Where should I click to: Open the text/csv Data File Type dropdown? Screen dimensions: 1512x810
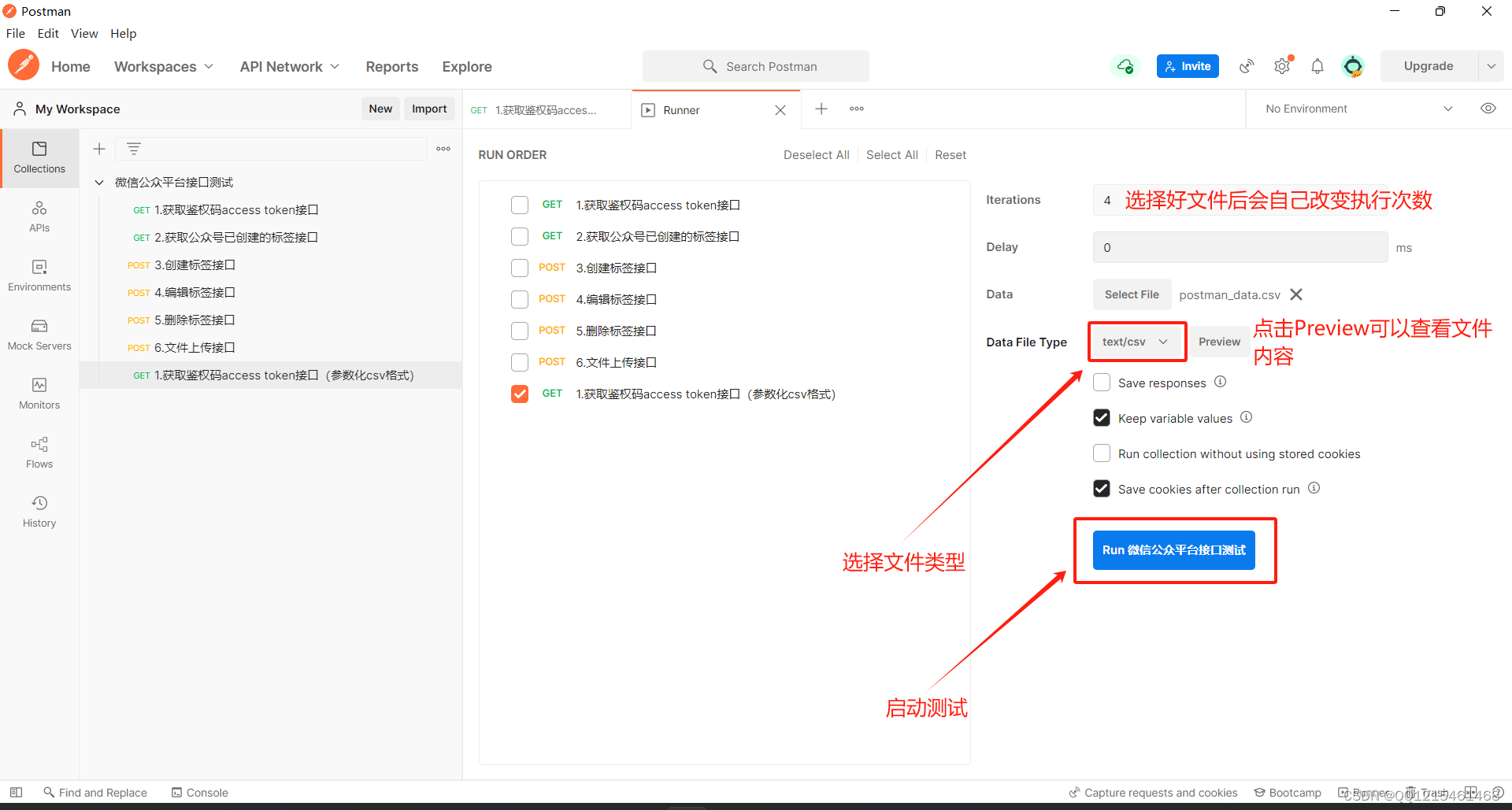(1136, 342)
